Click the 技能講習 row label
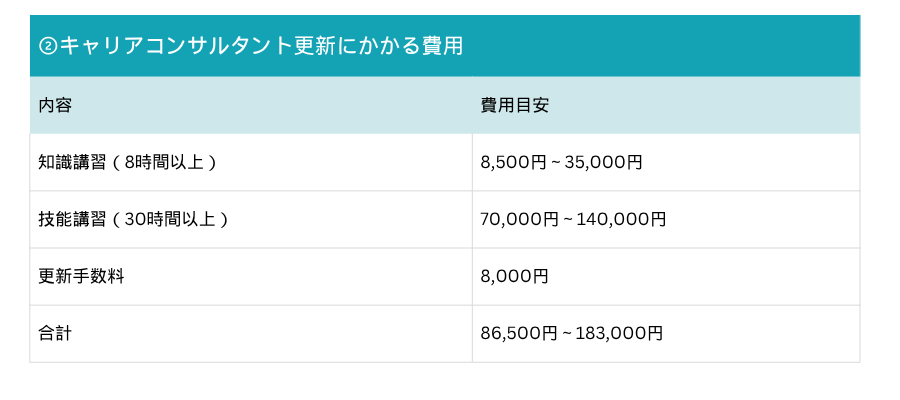The width and height of the screenshot is (900, 400). pyautogui.click(x=69, y=219)
